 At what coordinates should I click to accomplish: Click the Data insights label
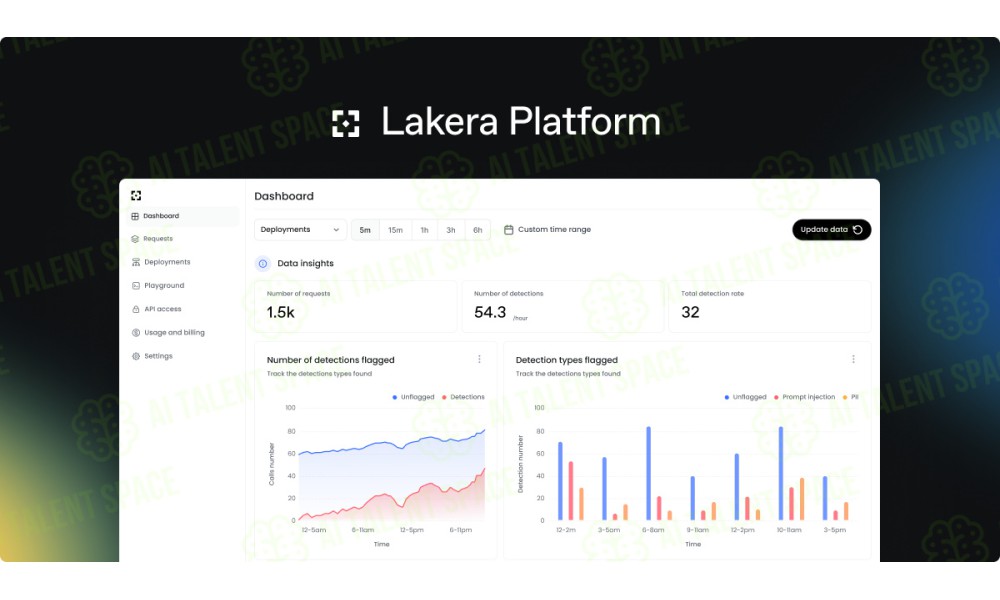305,263
